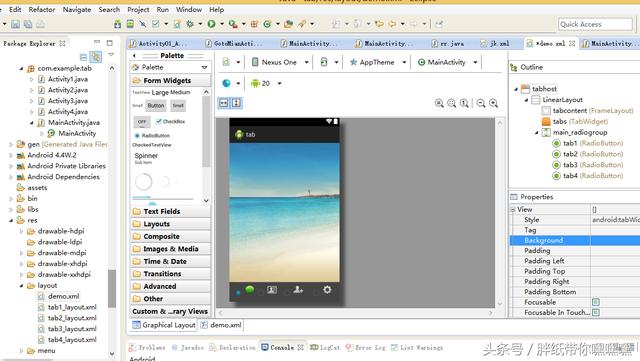
Task: Collapse the main_radiogroup node in Outline
Action: click(x=536, y=133)
